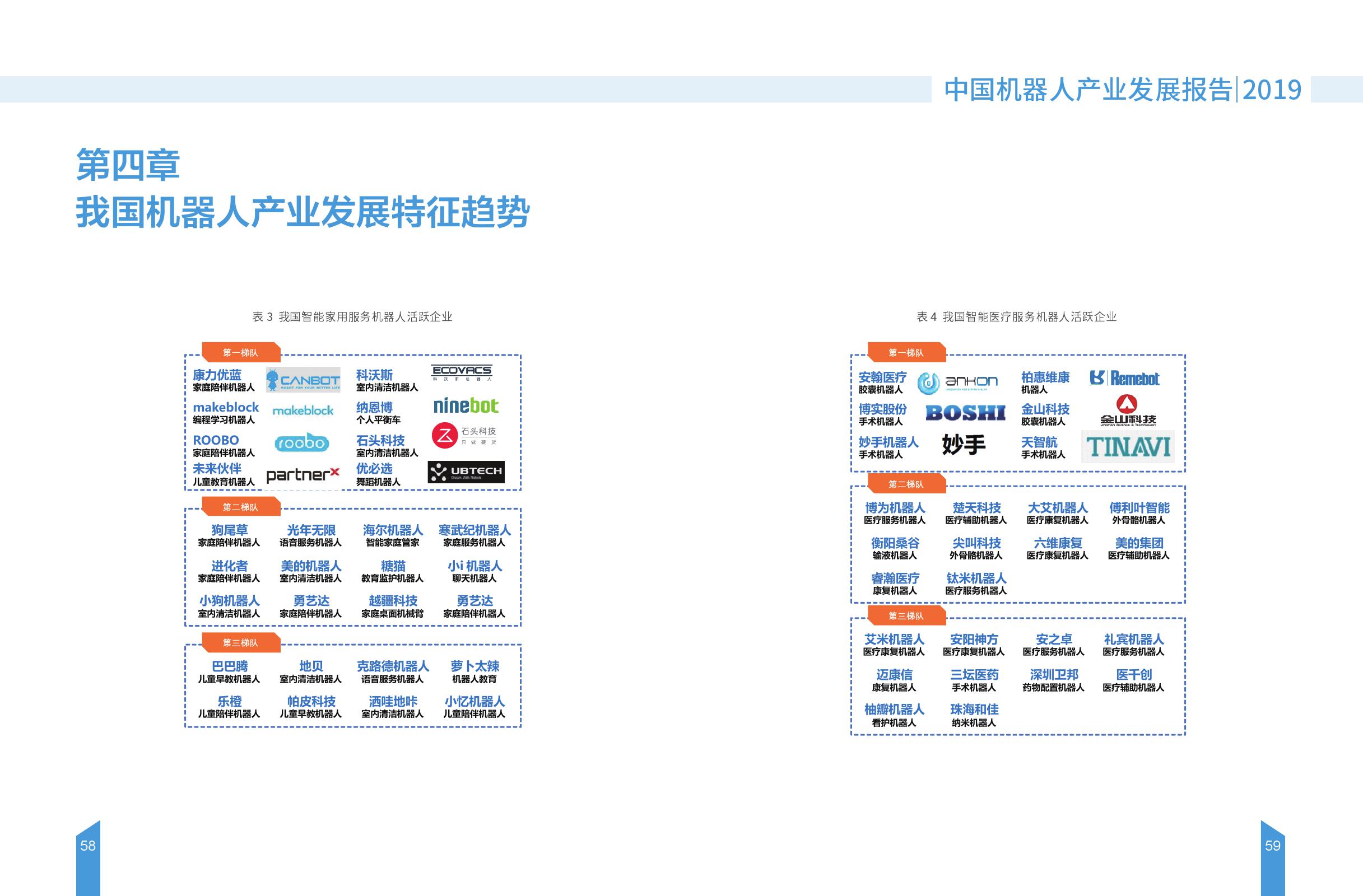Screen dimensions: 1363x896
Task: Click the roobo cloud logo
Action: tap(301, 442)
